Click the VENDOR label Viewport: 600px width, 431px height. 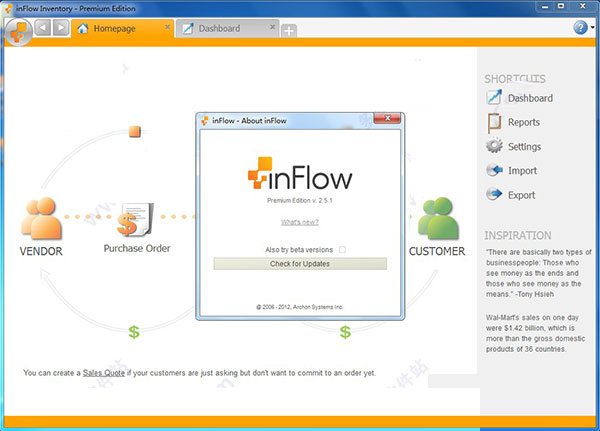tap(41, 251)
